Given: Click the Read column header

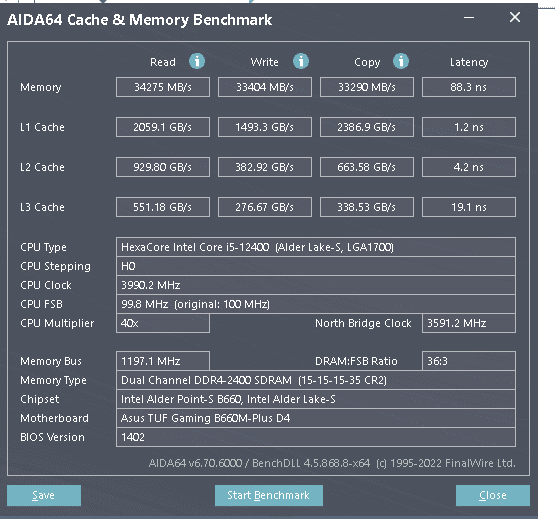Looking at the screenshot, I should pyautogui.click(x=163, y=62).
